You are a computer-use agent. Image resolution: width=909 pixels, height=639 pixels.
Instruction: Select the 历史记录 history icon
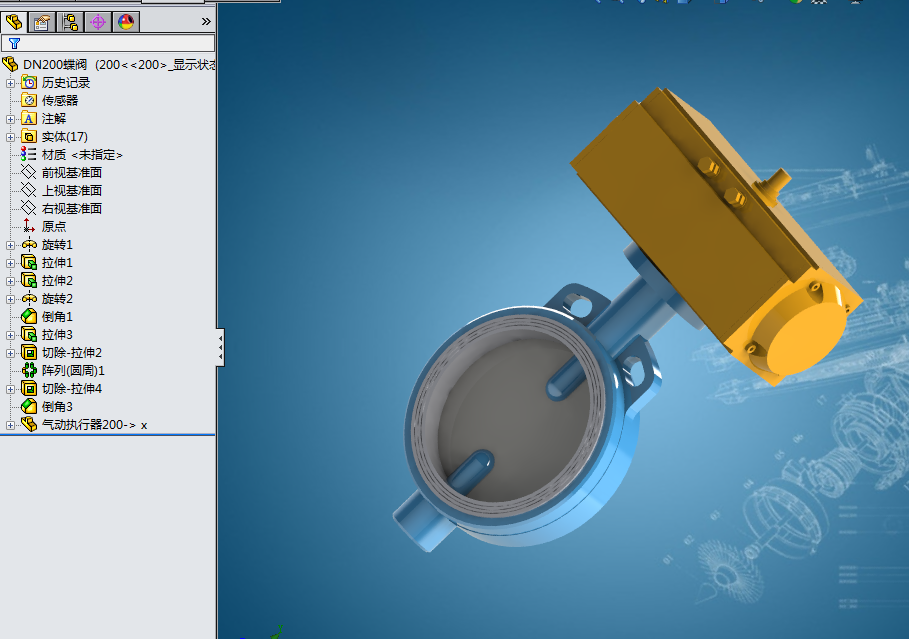[29, 83]
